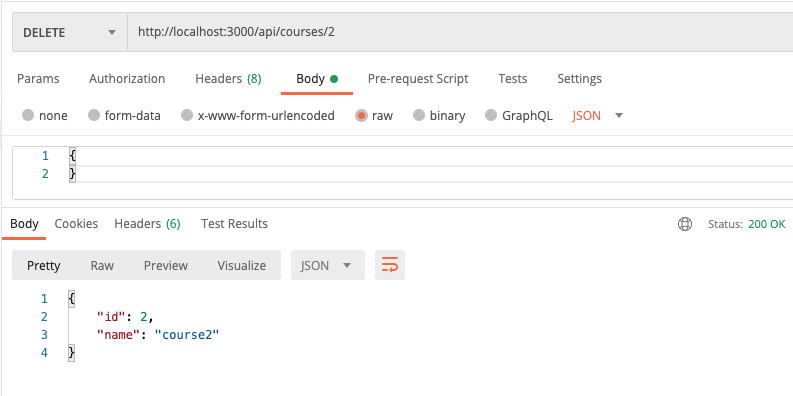Click the 200 OK status text
793x396 pixels.
pos(767,224)
